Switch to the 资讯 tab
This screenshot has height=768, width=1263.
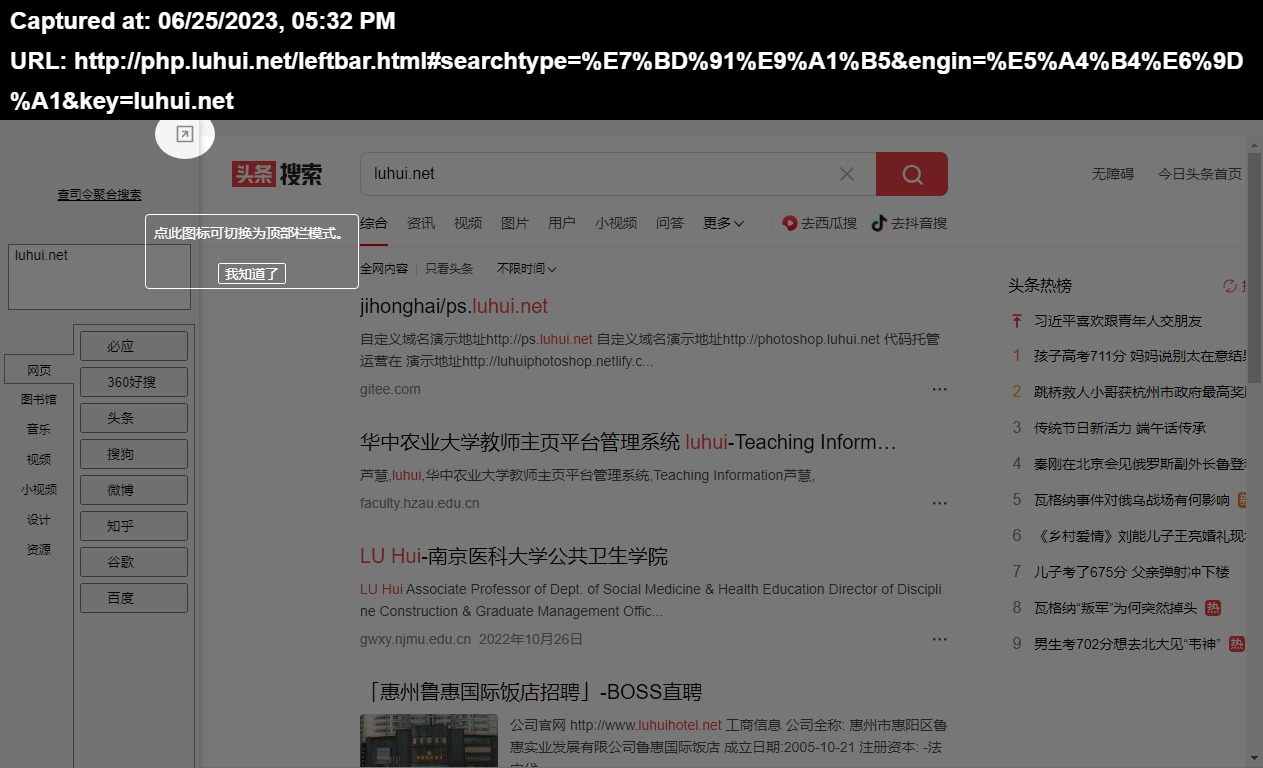coord(421,223)
